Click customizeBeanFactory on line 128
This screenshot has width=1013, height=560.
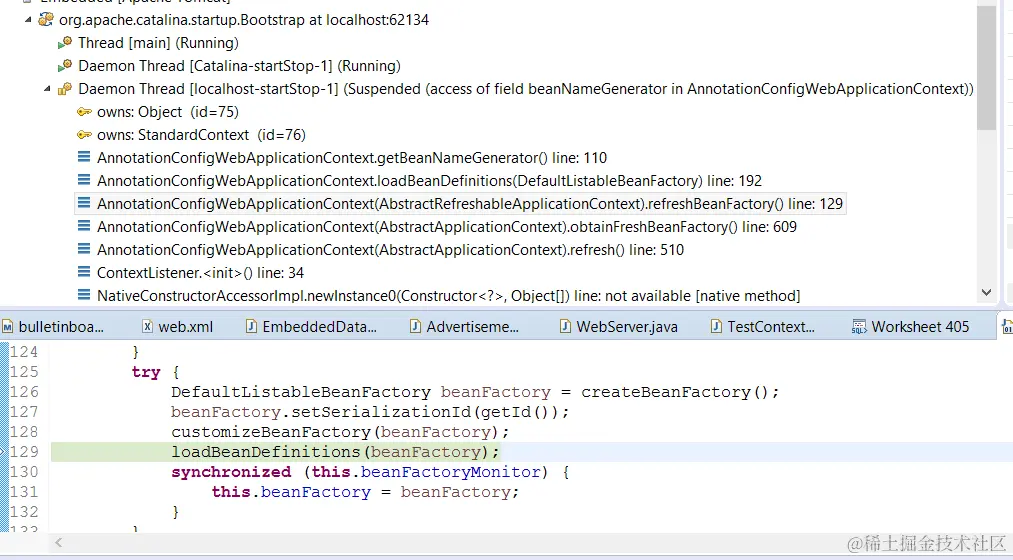[x=270, y=431]
